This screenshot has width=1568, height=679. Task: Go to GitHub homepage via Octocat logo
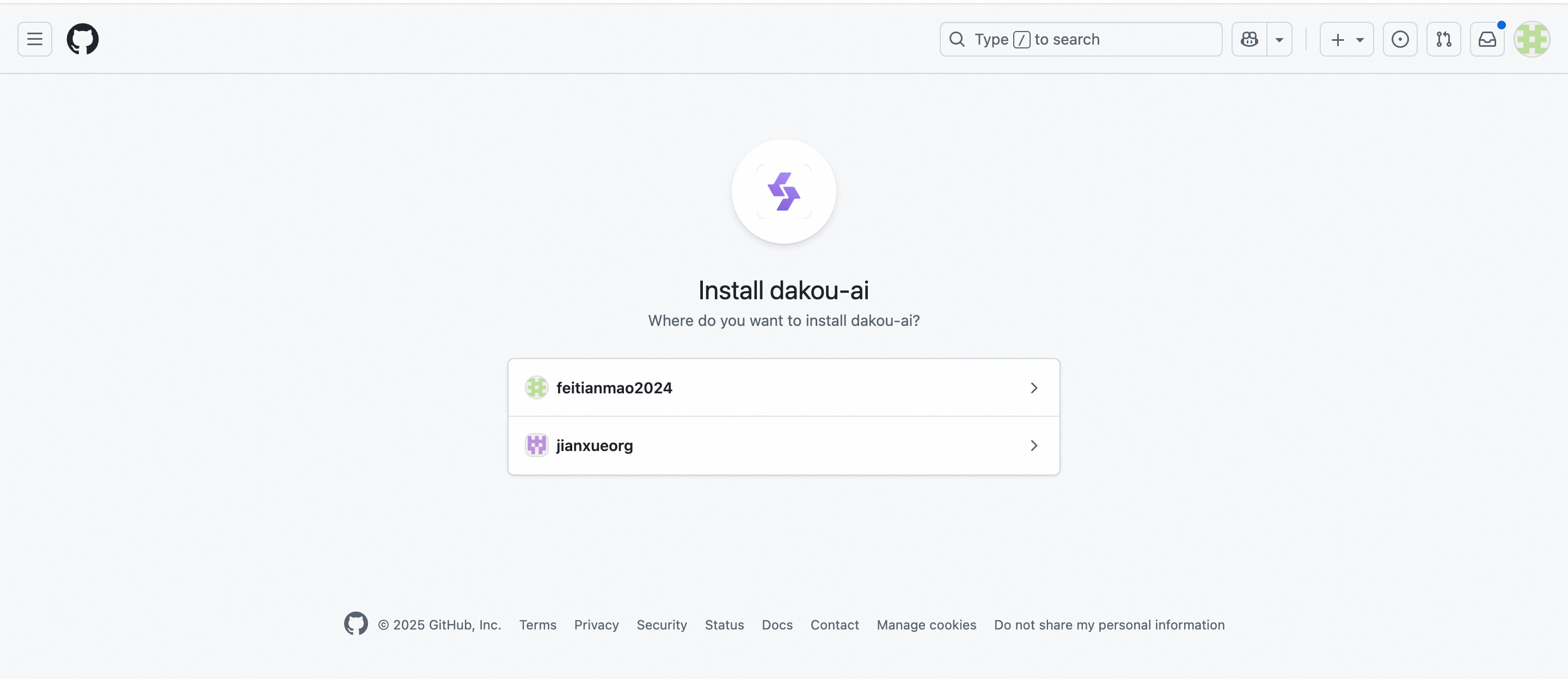(x=83, y=40)
